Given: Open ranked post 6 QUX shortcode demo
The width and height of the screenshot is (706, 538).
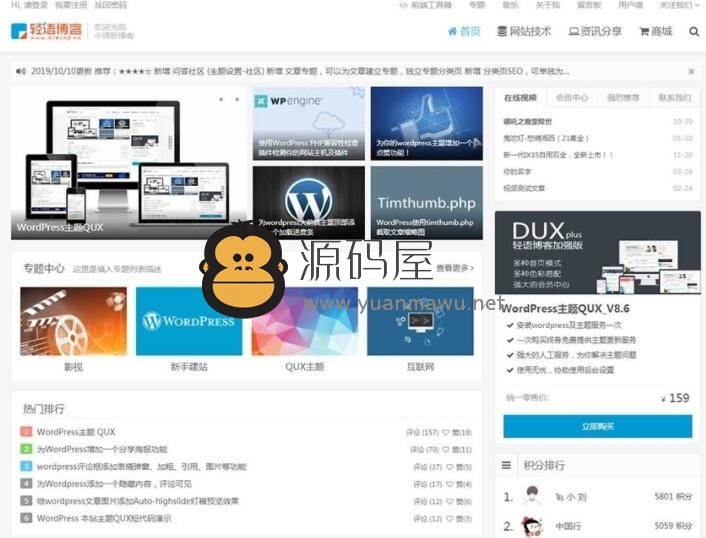Looking at the screenshot, I should pos(104,518).
